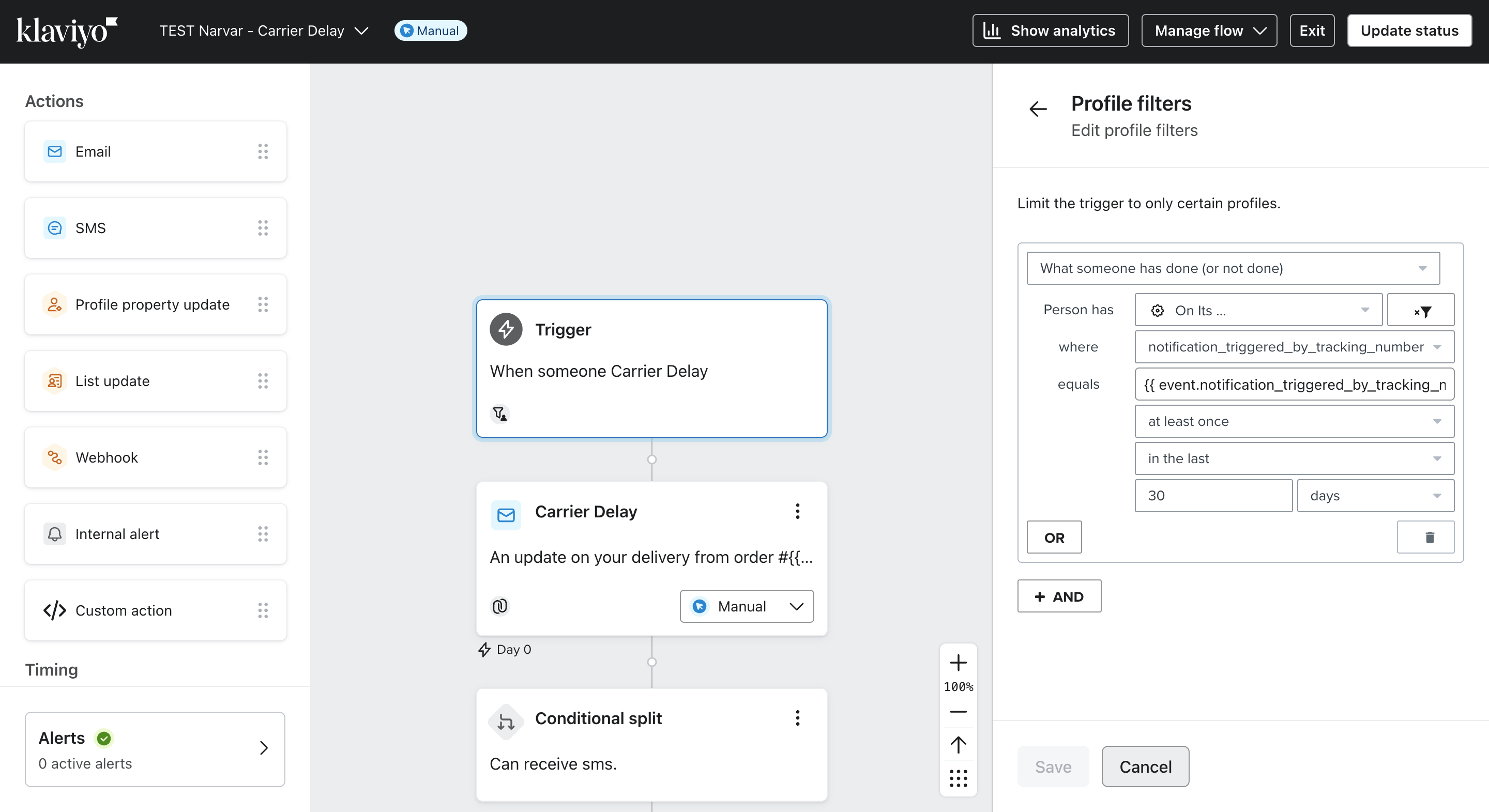This screenshot has width=1489, height=812.
Task: Add an AND condition
Action: click(x=1059, y=596)
